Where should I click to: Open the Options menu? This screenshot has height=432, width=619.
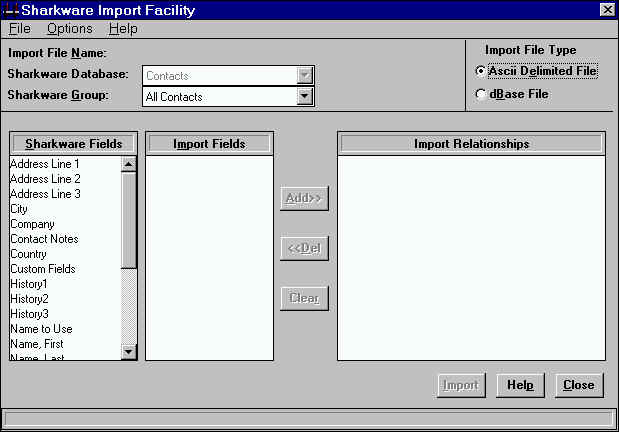(69, 29)
